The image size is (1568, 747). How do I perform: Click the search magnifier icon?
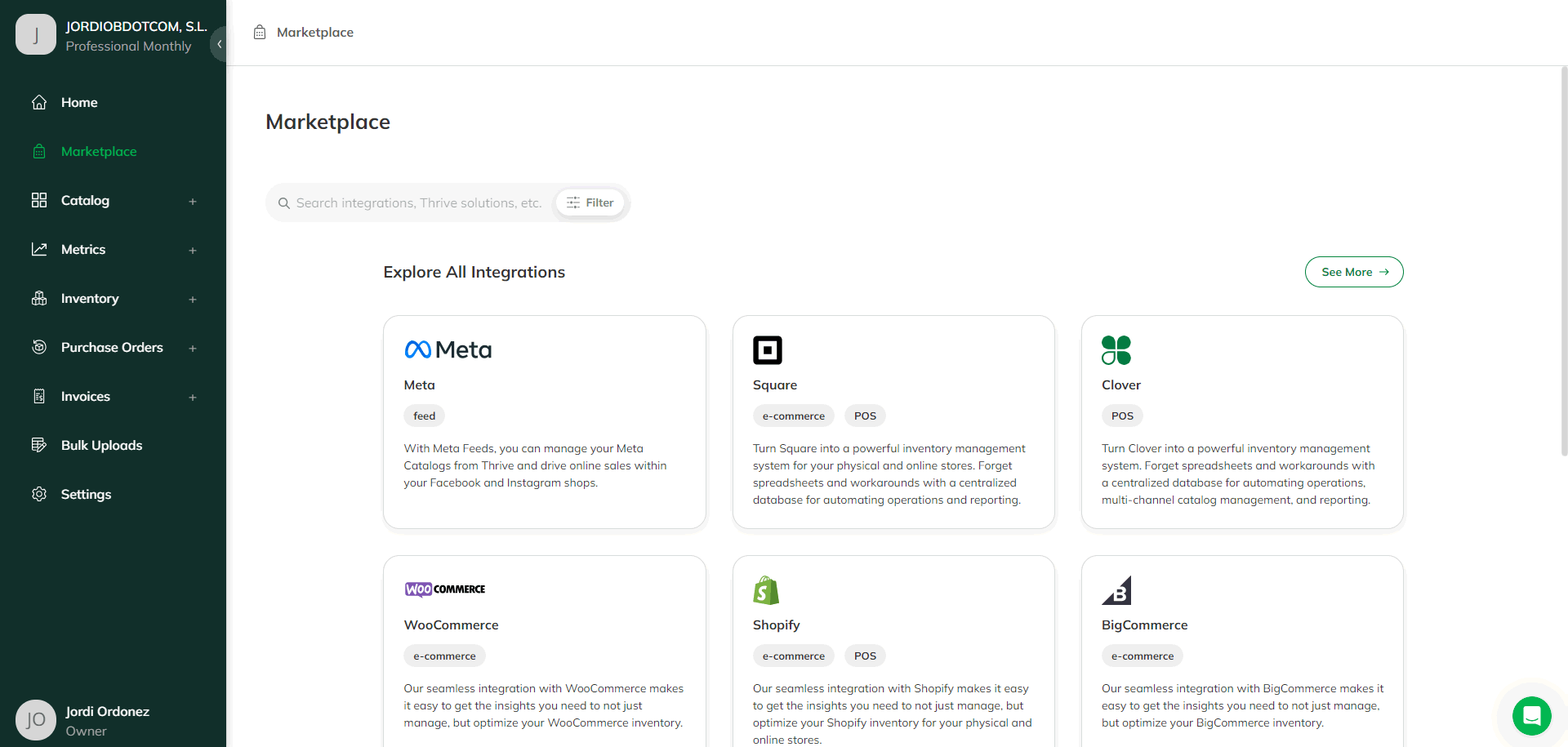[x=284, y=203]
